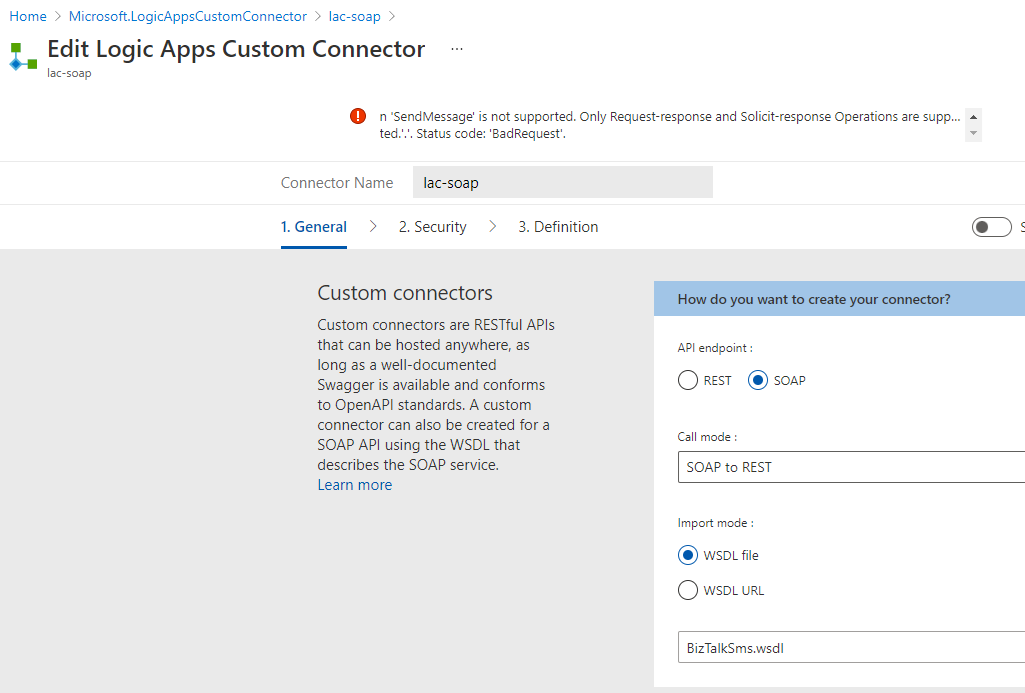Click the error message text
Screen dimensions: 1025x693
[669, 125]
